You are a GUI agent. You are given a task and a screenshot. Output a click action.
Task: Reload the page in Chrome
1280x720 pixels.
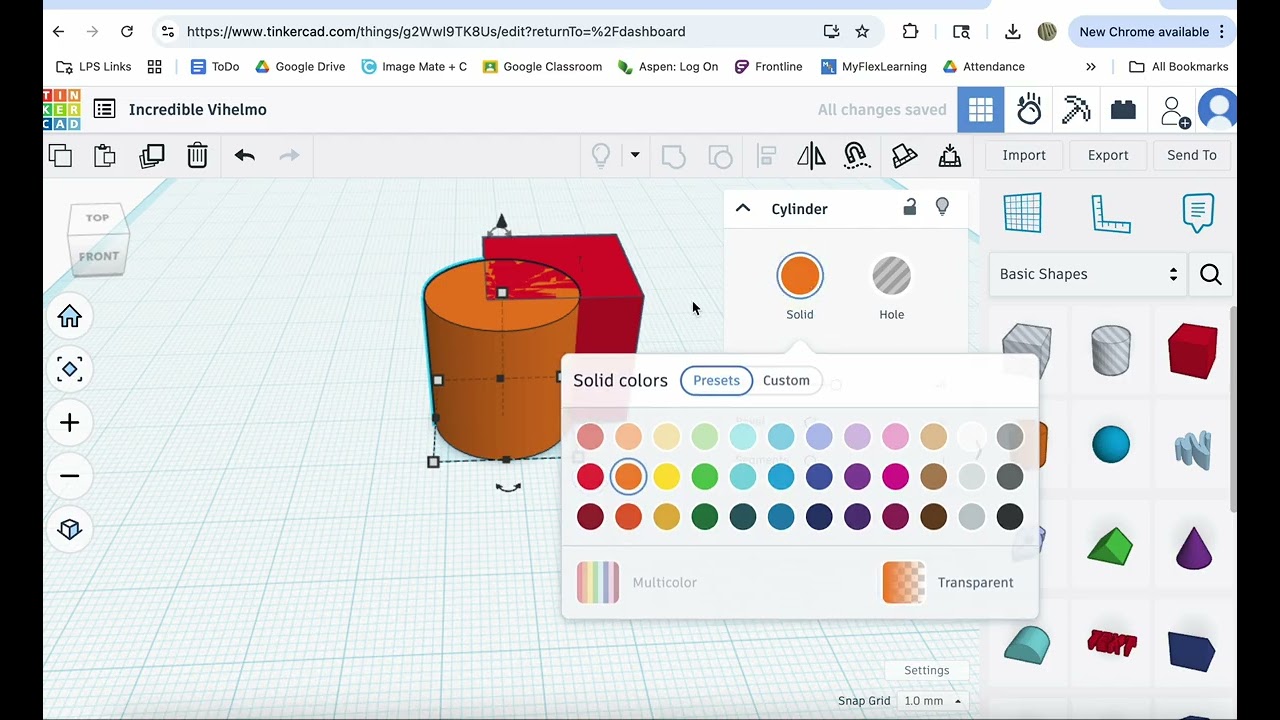(127, 32)
